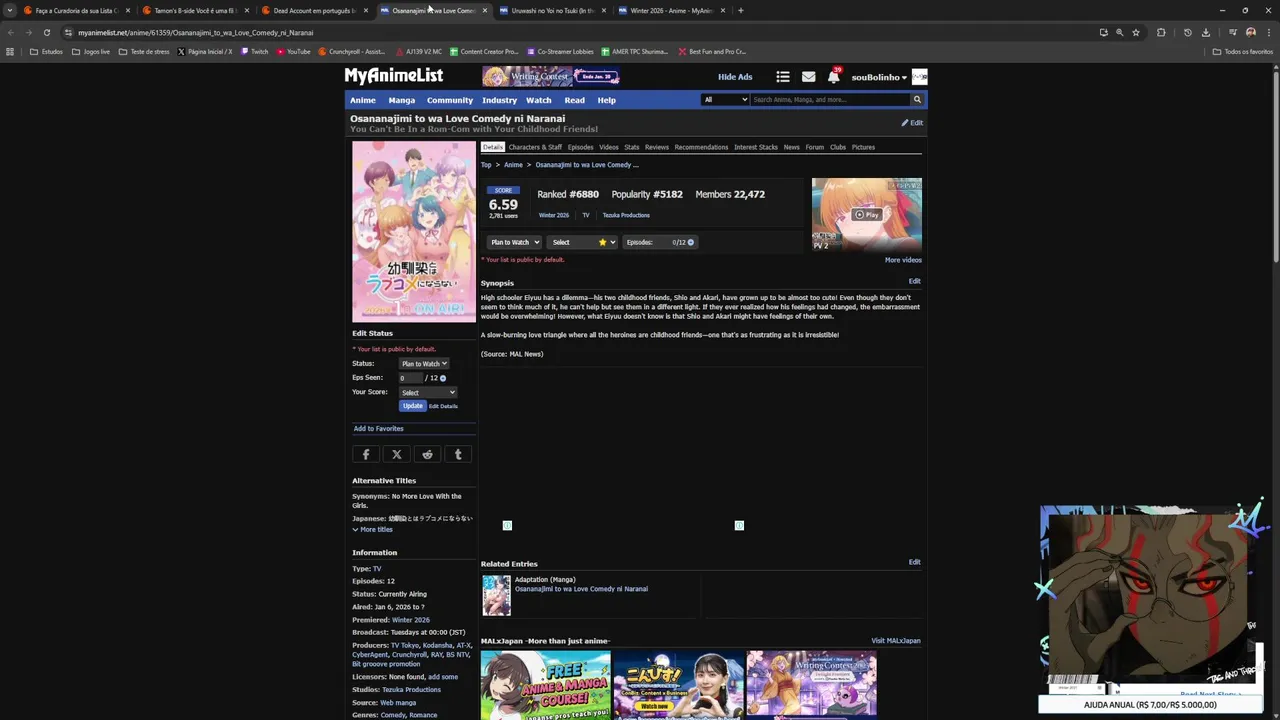Viewport: 1280px width, 720px height.
Task: Click the search magnifier button on MyAnimeList
Action: point(916,100)
